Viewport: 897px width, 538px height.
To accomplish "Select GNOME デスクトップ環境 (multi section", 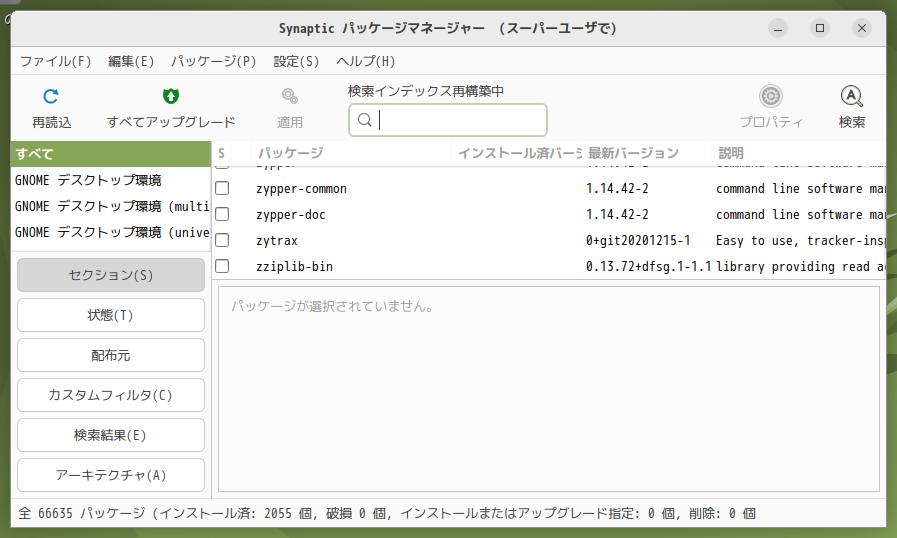I will (111, 206).
